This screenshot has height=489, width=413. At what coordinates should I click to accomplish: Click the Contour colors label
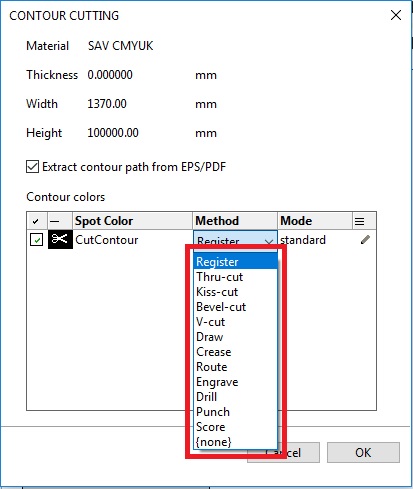click(x=66, y=197)
